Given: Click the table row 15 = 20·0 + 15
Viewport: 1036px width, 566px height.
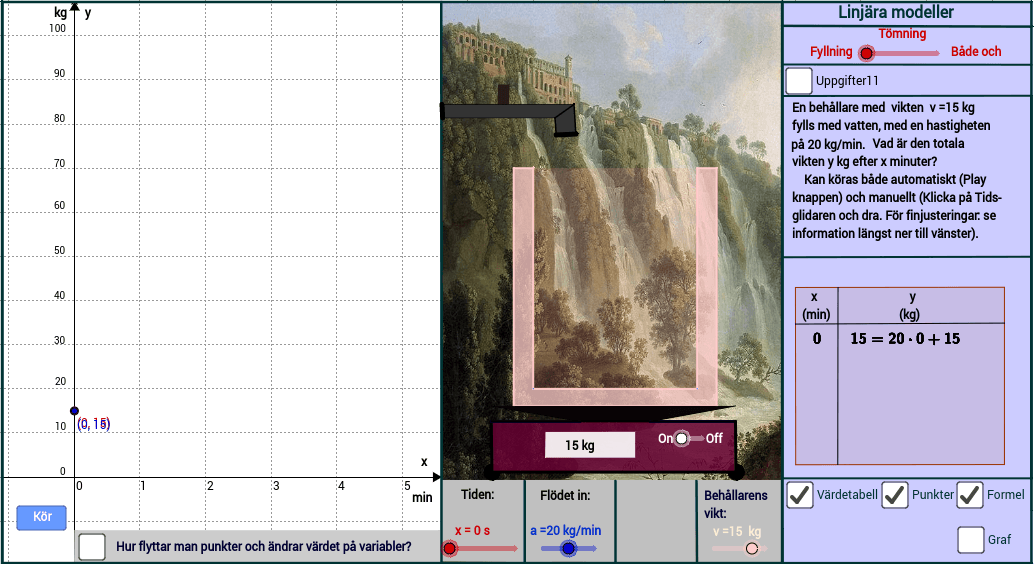Looking at the screenshot, I should 905,339.
